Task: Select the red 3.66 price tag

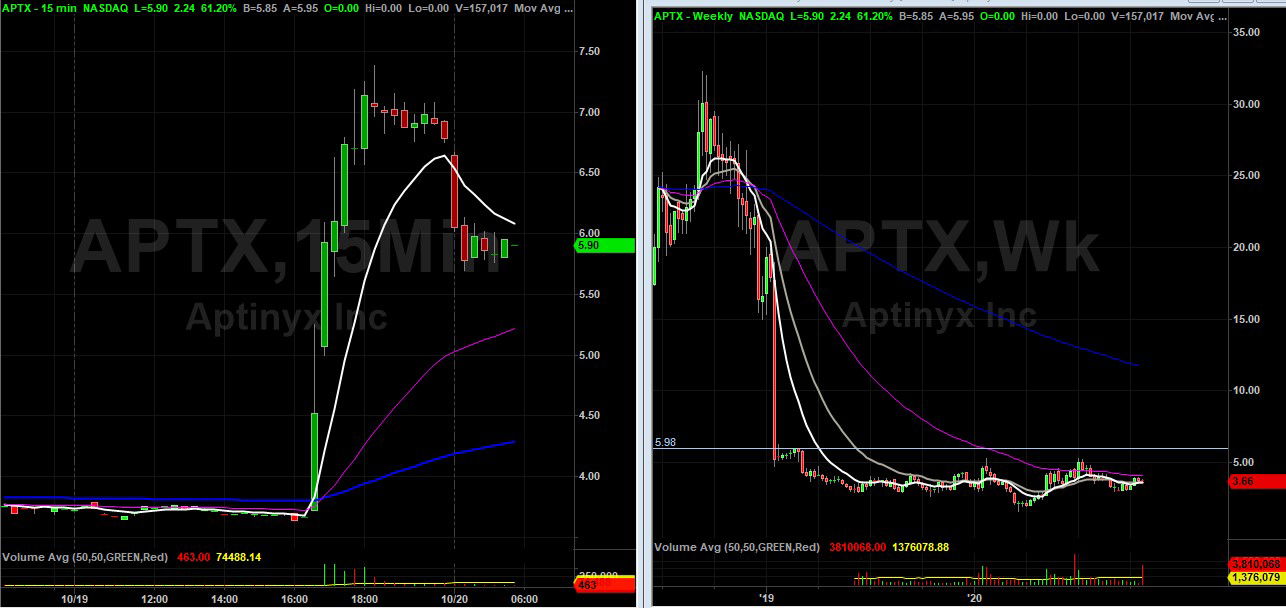Action: click(x=1255, y=481)
